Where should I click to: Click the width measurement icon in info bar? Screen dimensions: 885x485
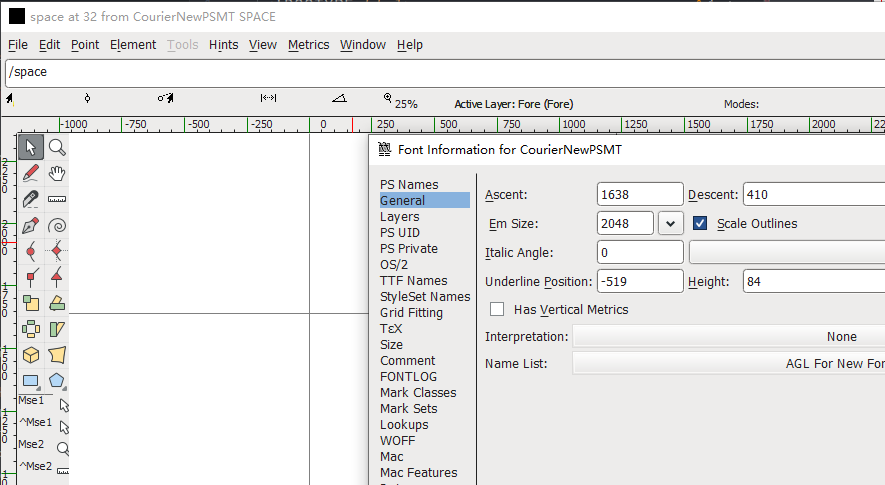268,98
